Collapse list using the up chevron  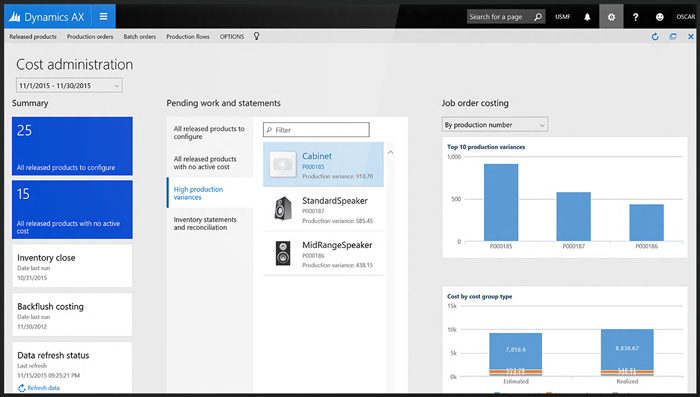391,152
